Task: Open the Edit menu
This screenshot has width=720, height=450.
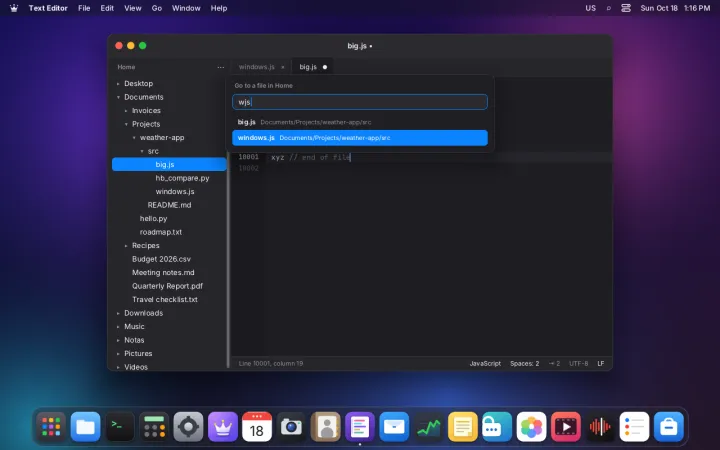Action: (x=107, y=8)
